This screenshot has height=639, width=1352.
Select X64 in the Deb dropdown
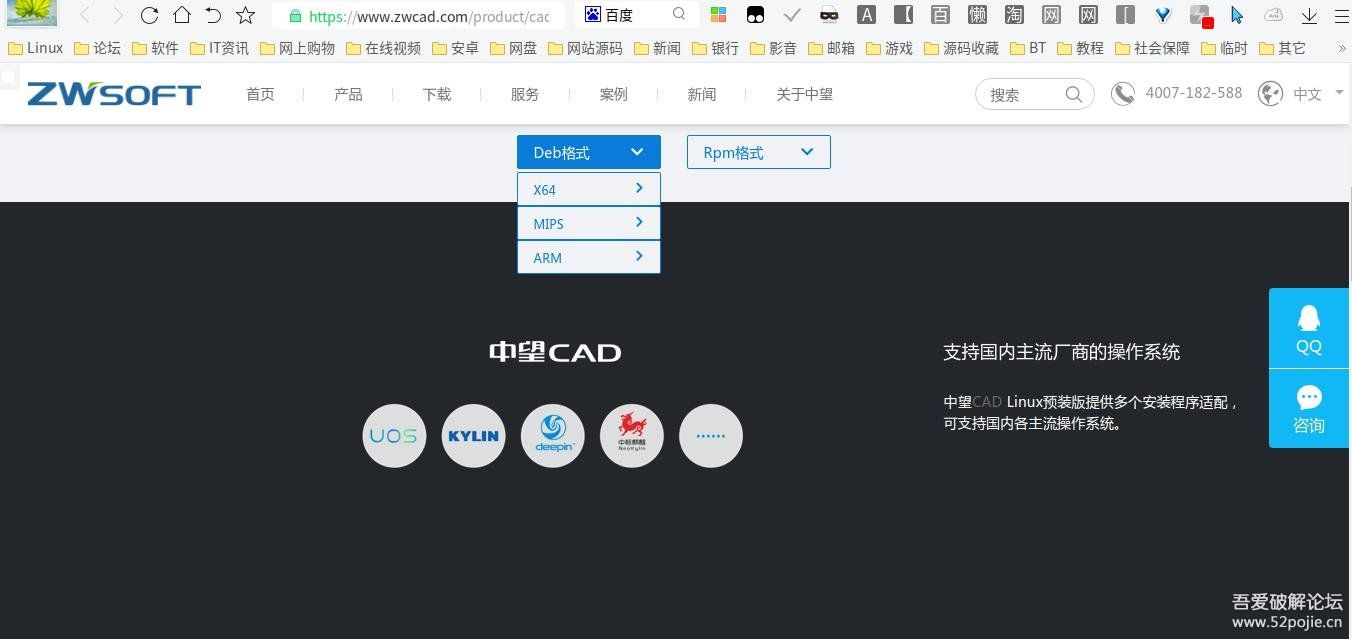tap(589, 189)
